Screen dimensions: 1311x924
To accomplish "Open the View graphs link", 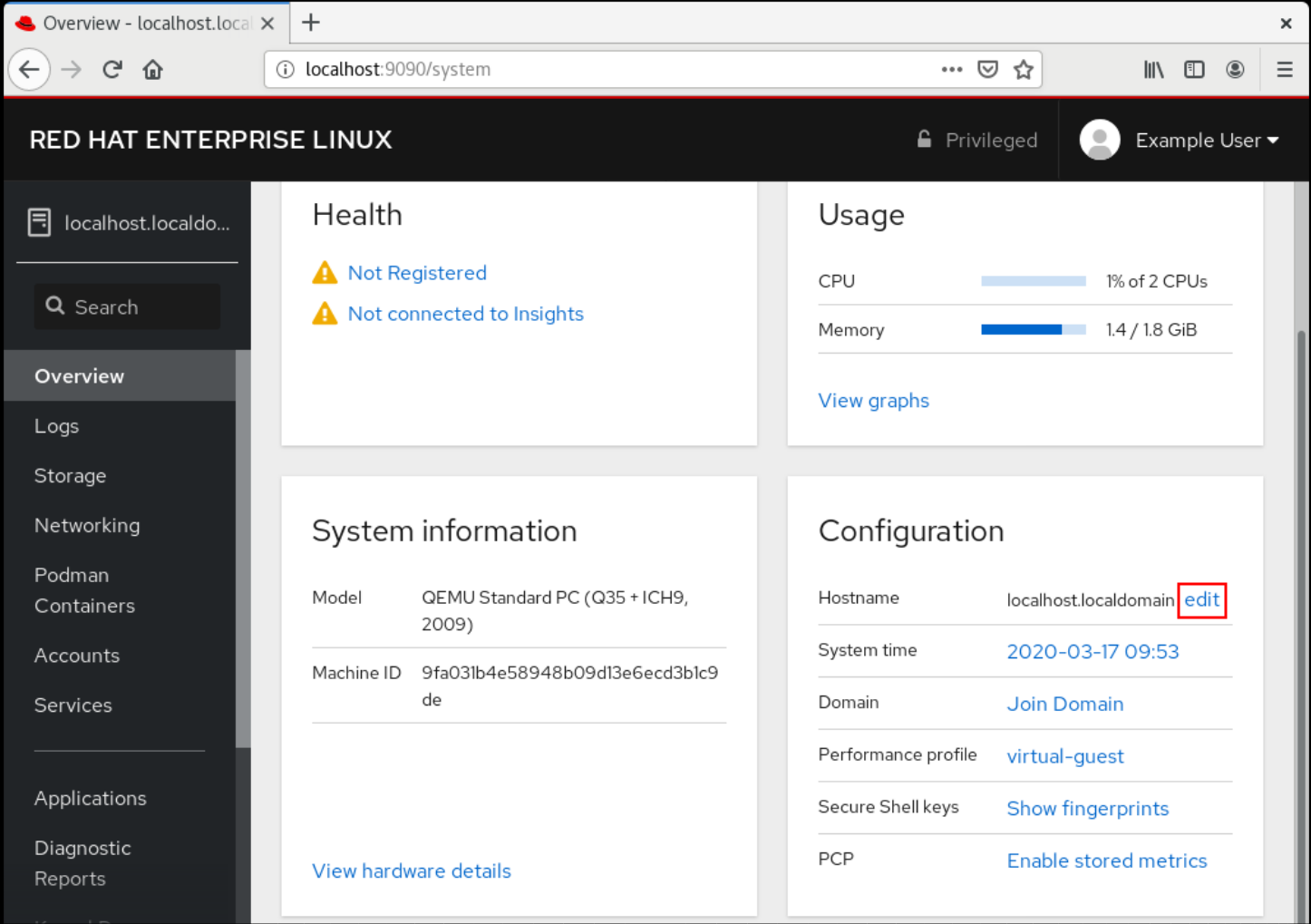I will [x=873, y=400].
